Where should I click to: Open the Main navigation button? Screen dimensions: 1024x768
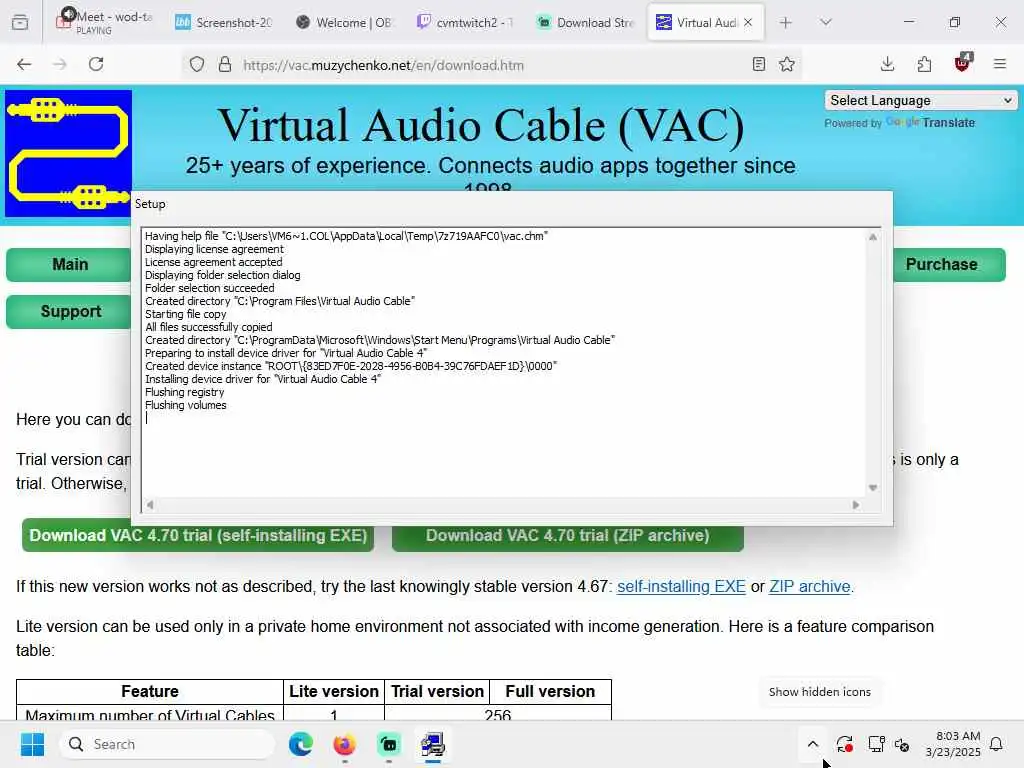pyautogui.click(x=69, y=264)
